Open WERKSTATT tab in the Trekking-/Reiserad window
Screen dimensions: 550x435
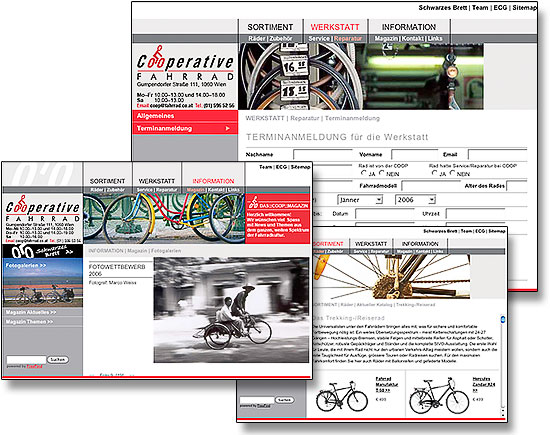coord(371,243)
